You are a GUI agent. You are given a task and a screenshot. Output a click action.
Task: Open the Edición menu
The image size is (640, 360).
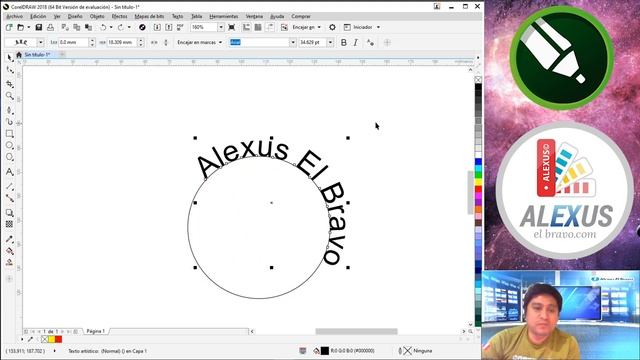[38, 16]
